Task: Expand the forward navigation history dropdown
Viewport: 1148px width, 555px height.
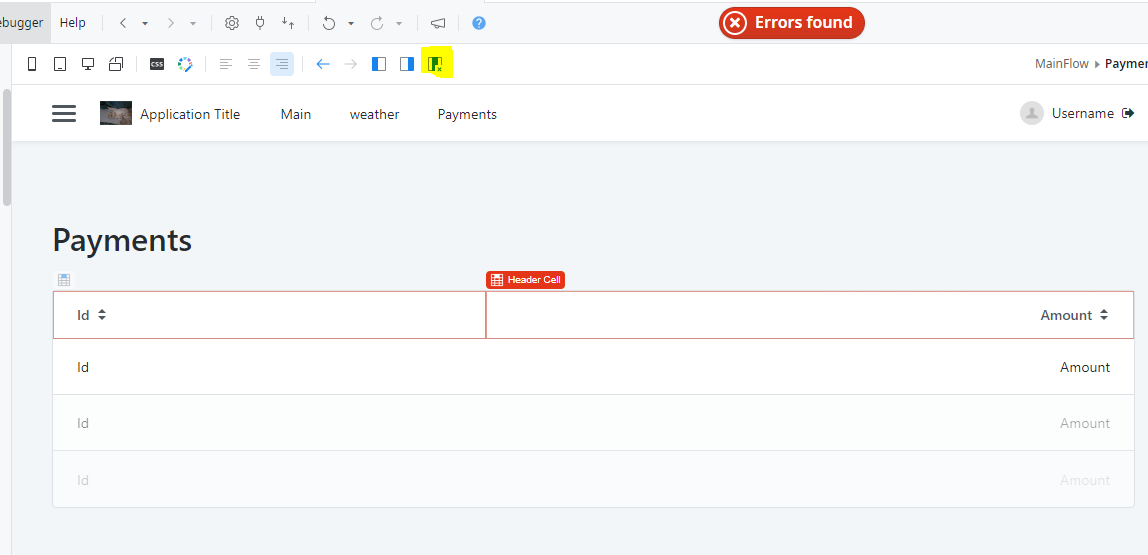Action: 193,23
